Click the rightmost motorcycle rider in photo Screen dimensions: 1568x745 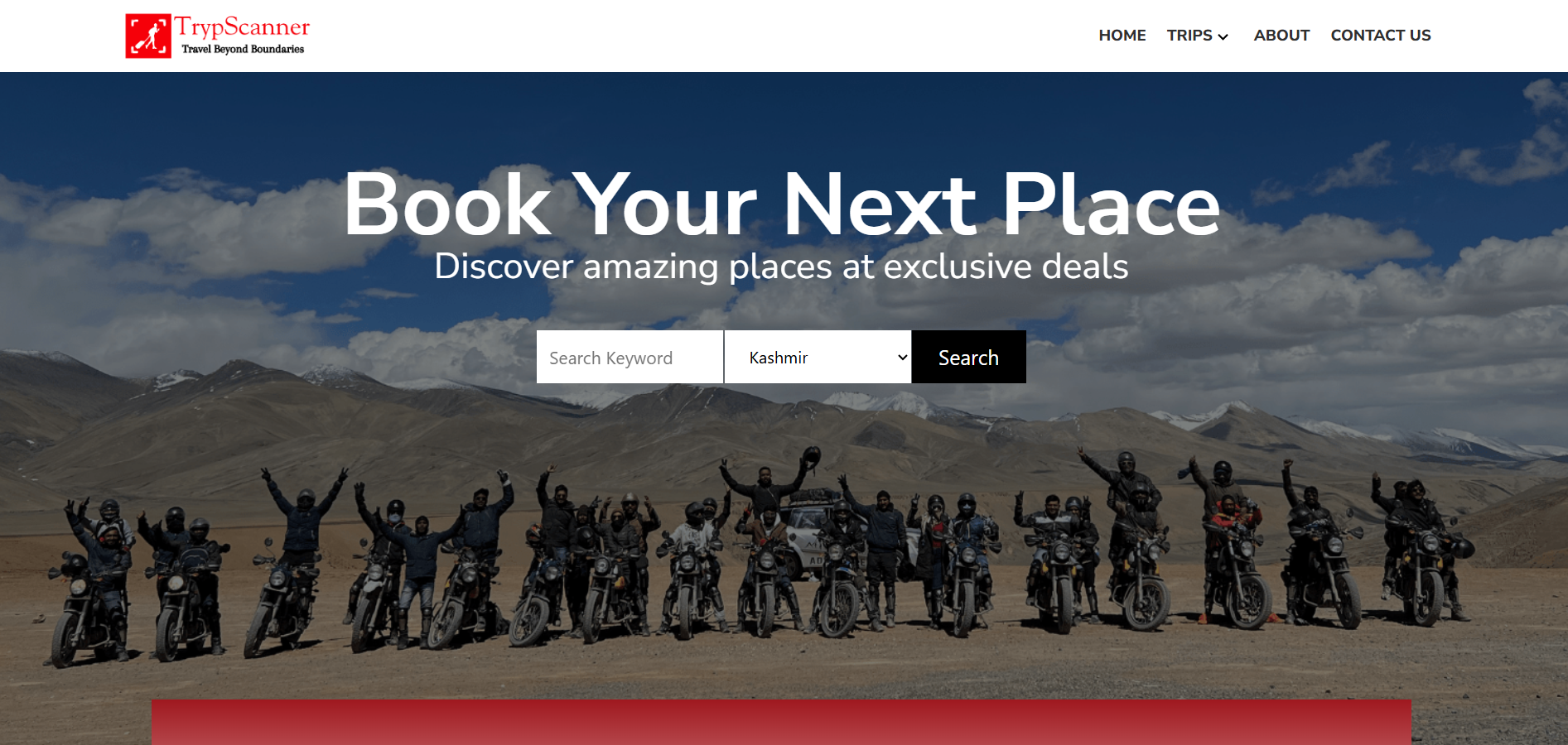[x=1421, y=550]
